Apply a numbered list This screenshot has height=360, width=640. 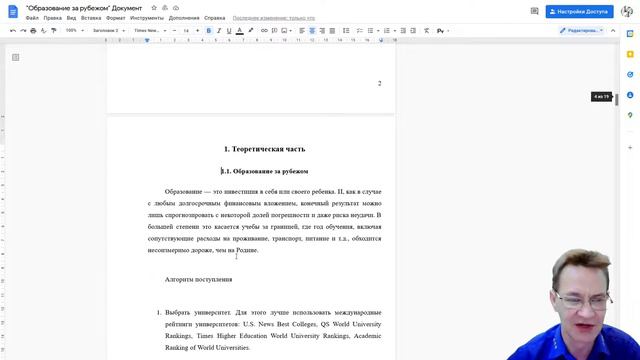387,31
